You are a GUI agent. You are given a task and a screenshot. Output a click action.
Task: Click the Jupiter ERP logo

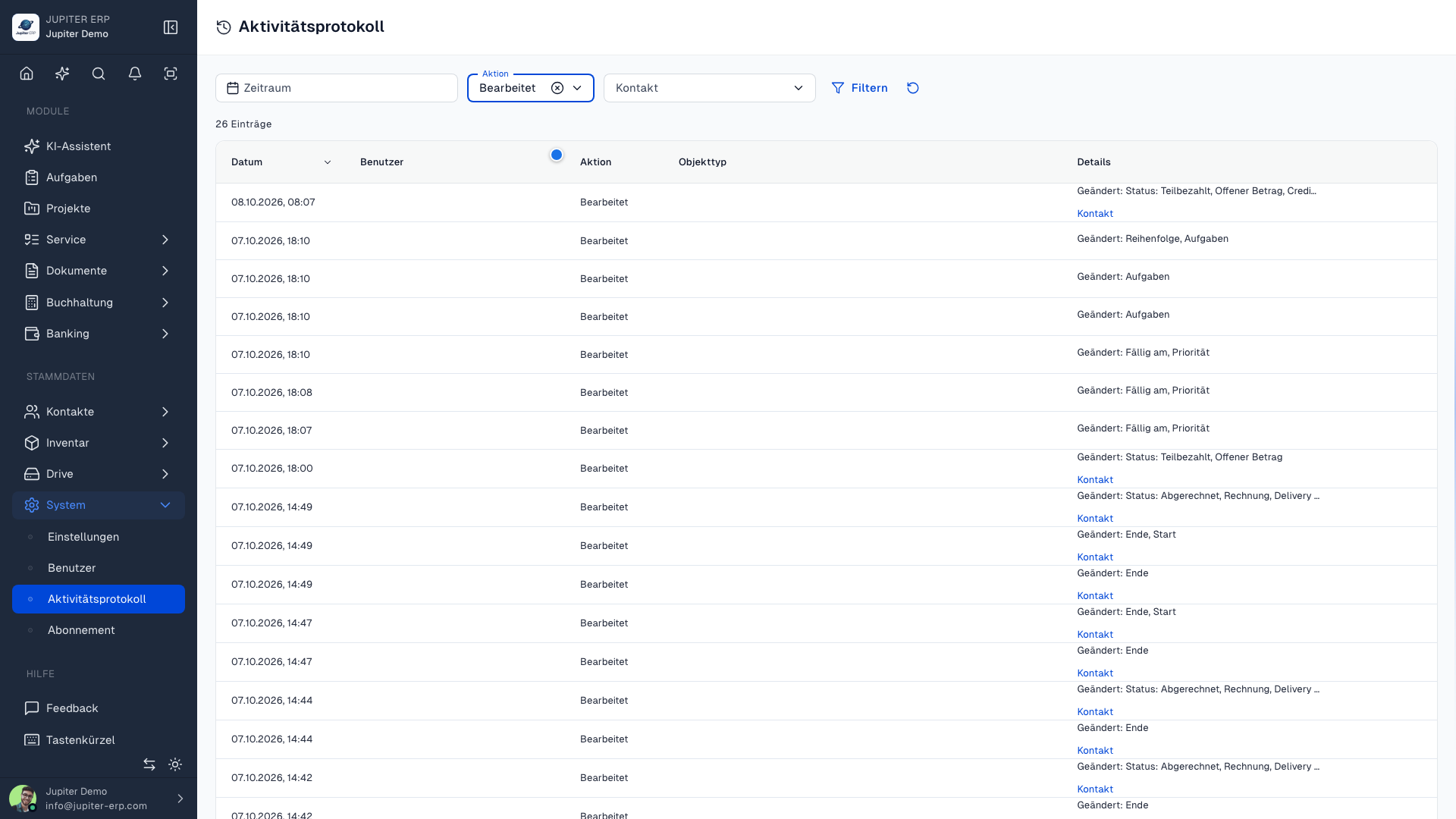(26, 27)
